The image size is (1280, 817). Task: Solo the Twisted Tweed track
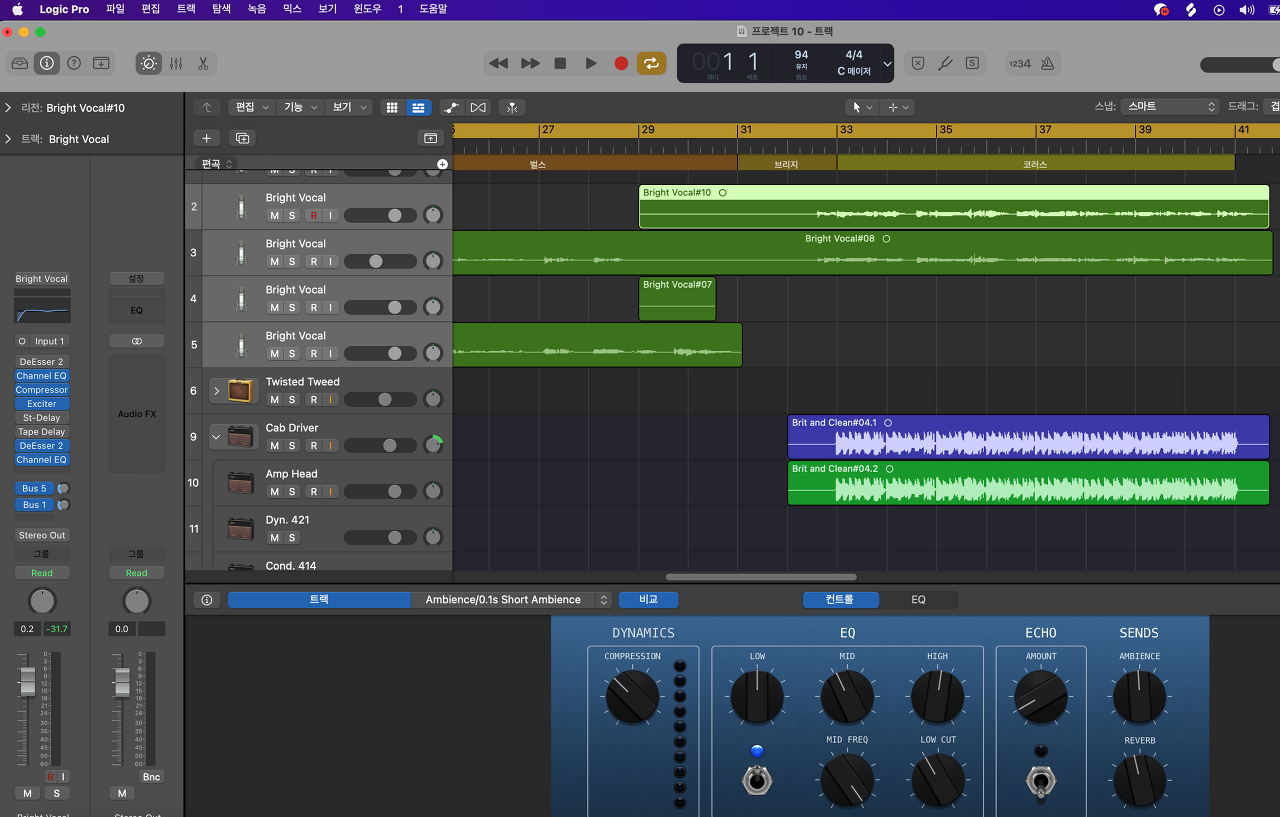(x=292, y=399)
